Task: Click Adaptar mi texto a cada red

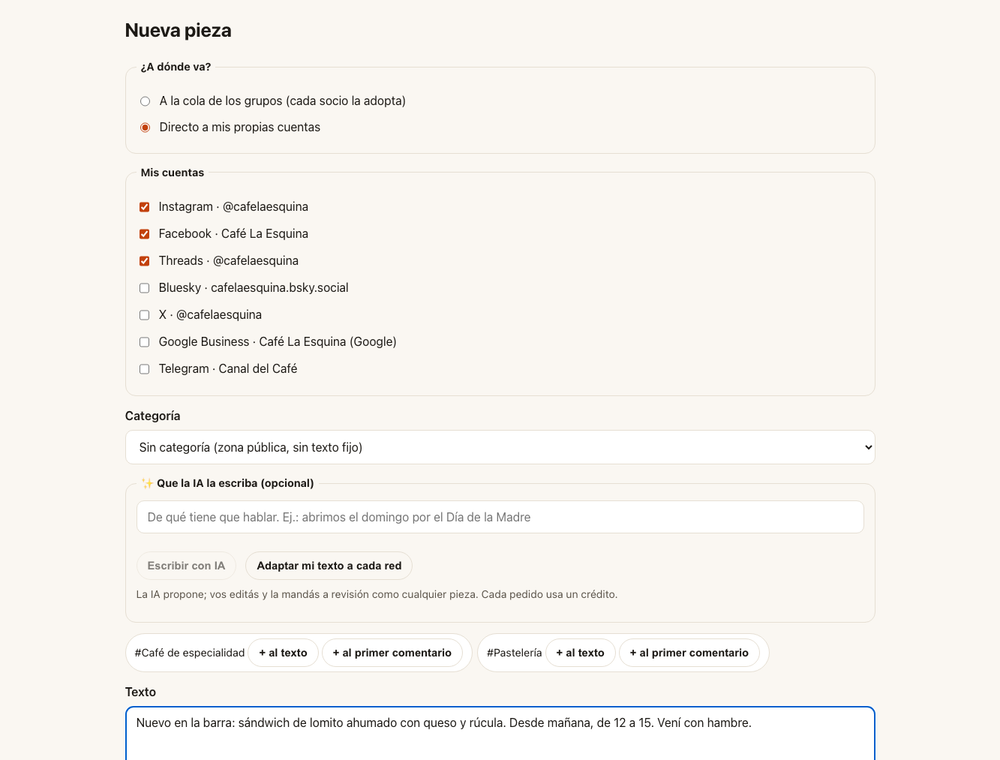Action: coord(329,566)
